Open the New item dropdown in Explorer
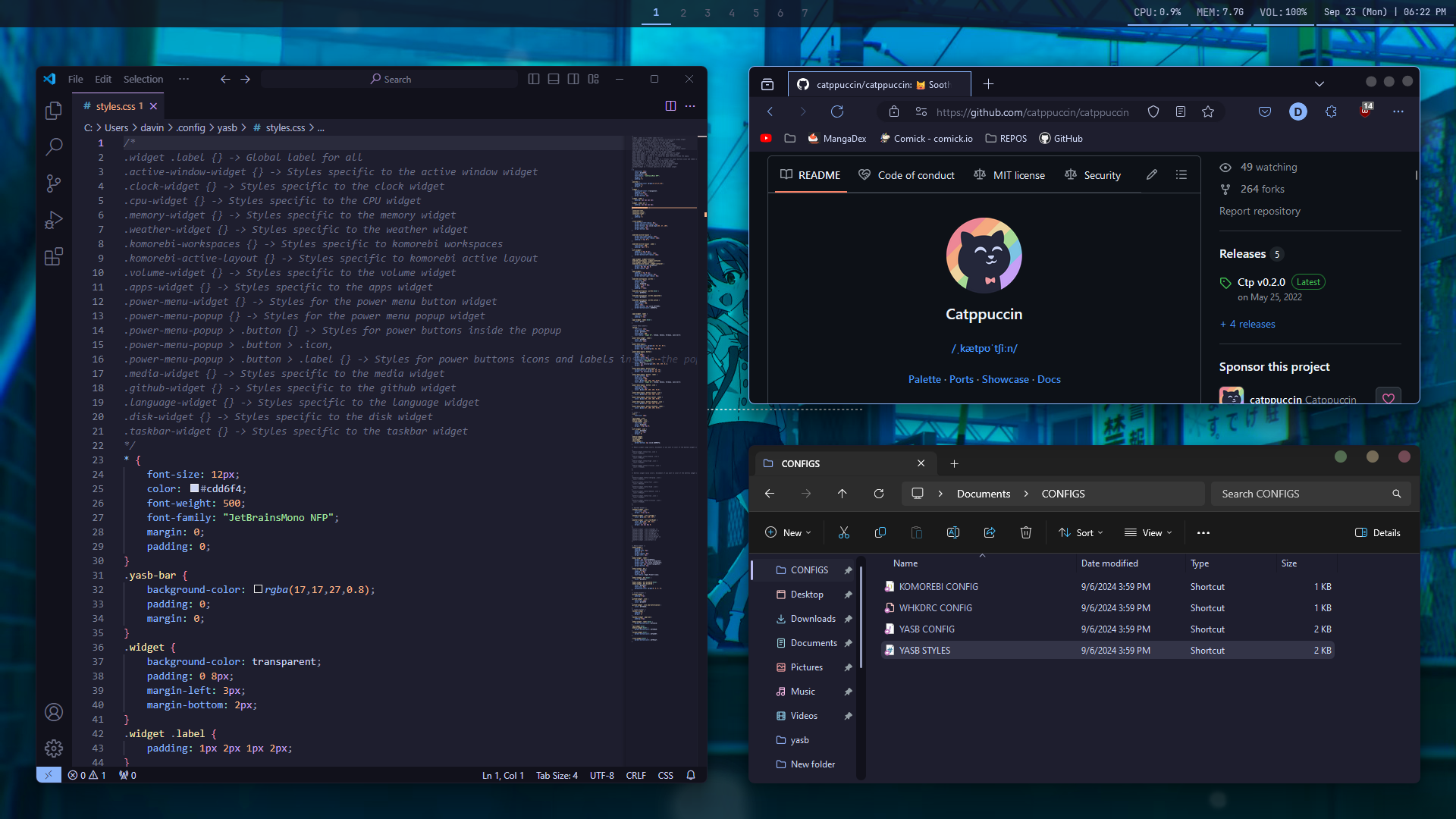This screenshot has width=1456, height=819. 789,532
